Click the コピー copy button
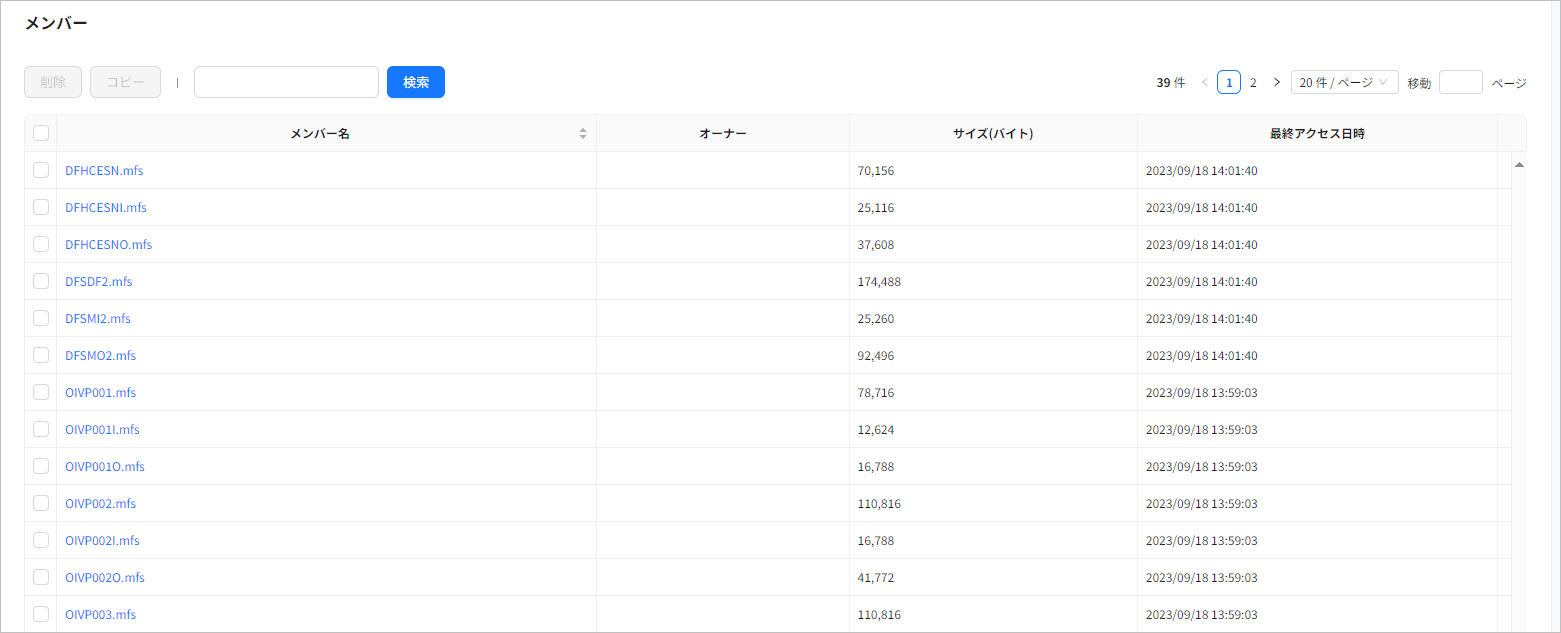The image size is (1561, 633). pyautogui.click(x=124, y=82)
